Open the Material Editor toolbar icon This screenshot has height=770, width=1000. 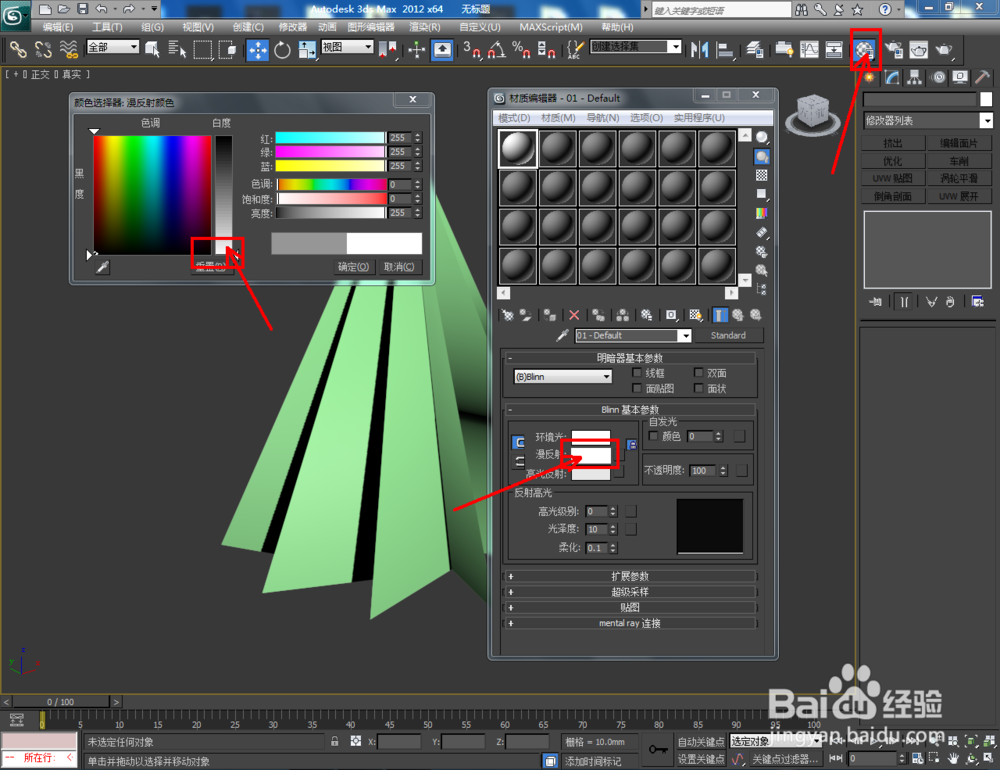[864, 50]
